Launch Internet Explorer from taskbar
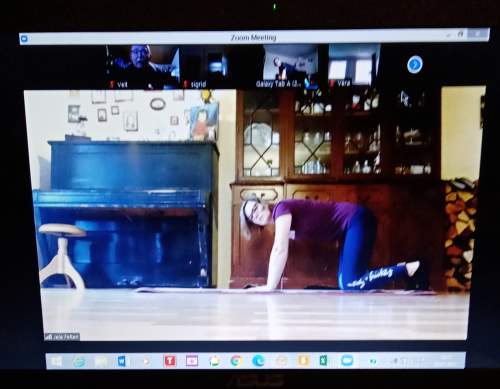 tap(79, 361)
